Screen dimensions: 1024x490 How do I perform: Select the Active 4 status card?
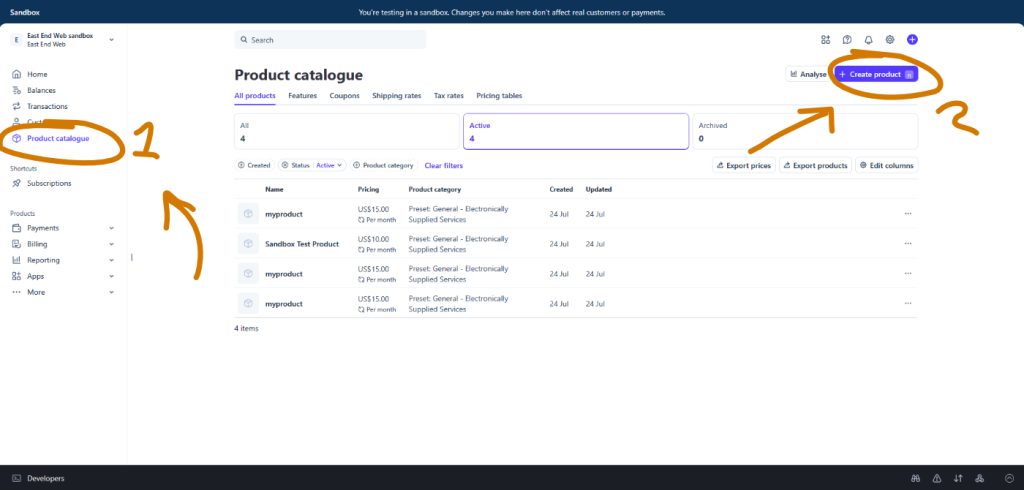pyautogui.click(x=576, y=131)
